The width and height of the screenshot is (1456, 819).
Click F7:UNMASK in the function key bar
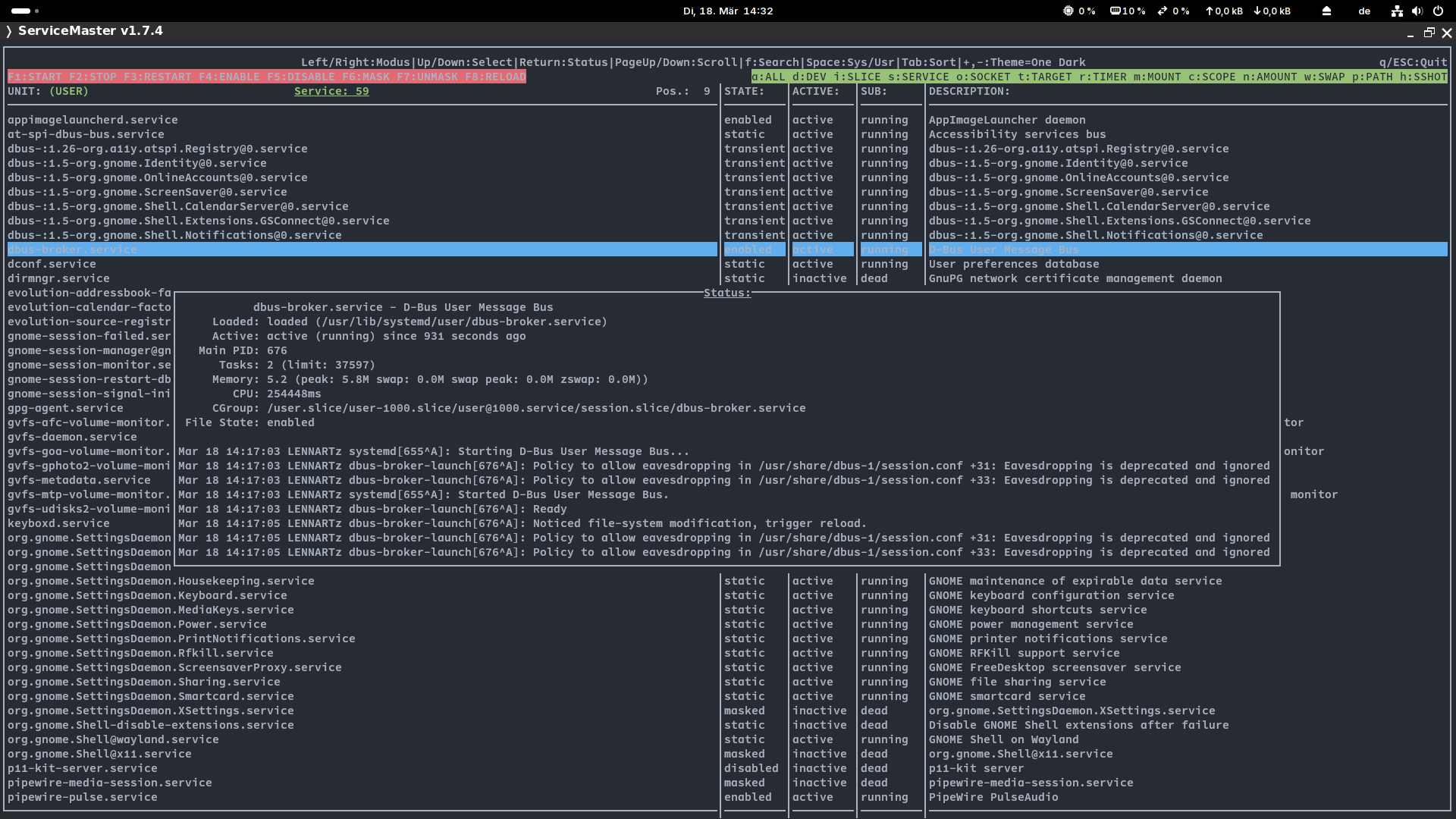427,77
